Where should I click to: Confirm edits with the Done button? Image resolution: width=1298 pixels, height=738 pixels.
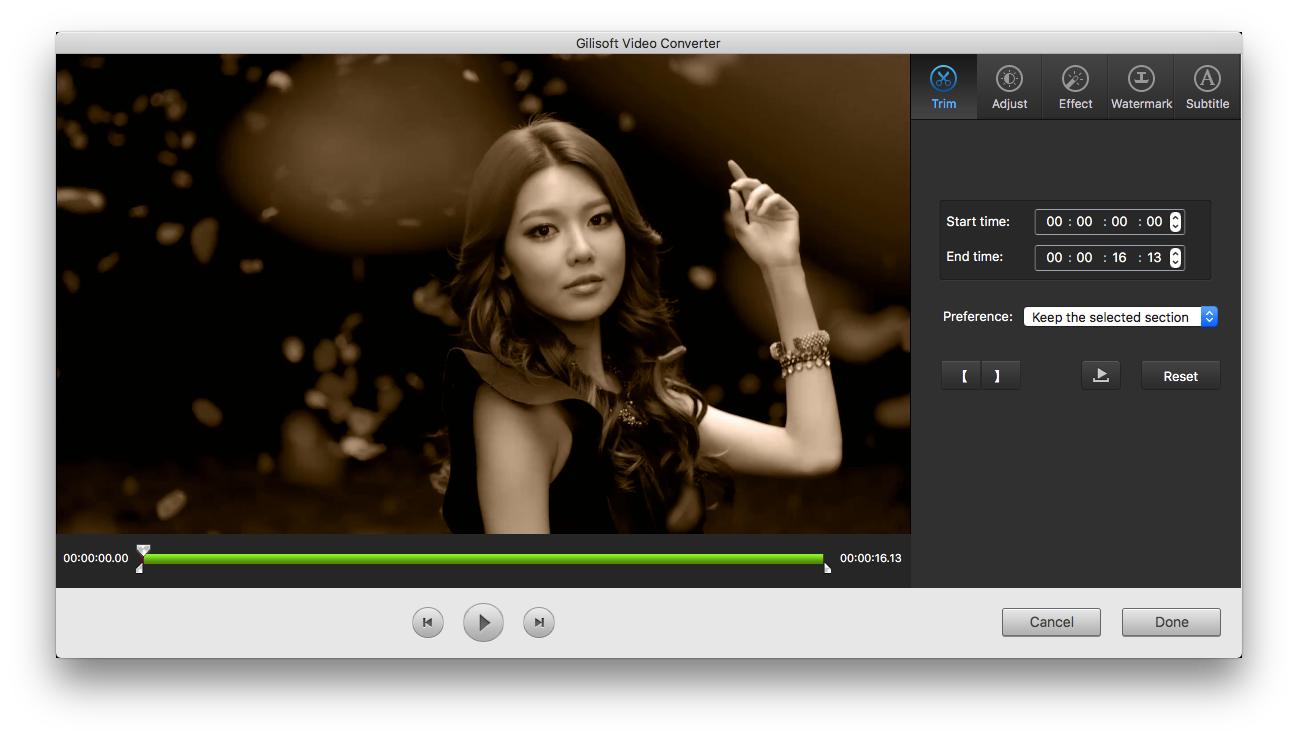1171,622
